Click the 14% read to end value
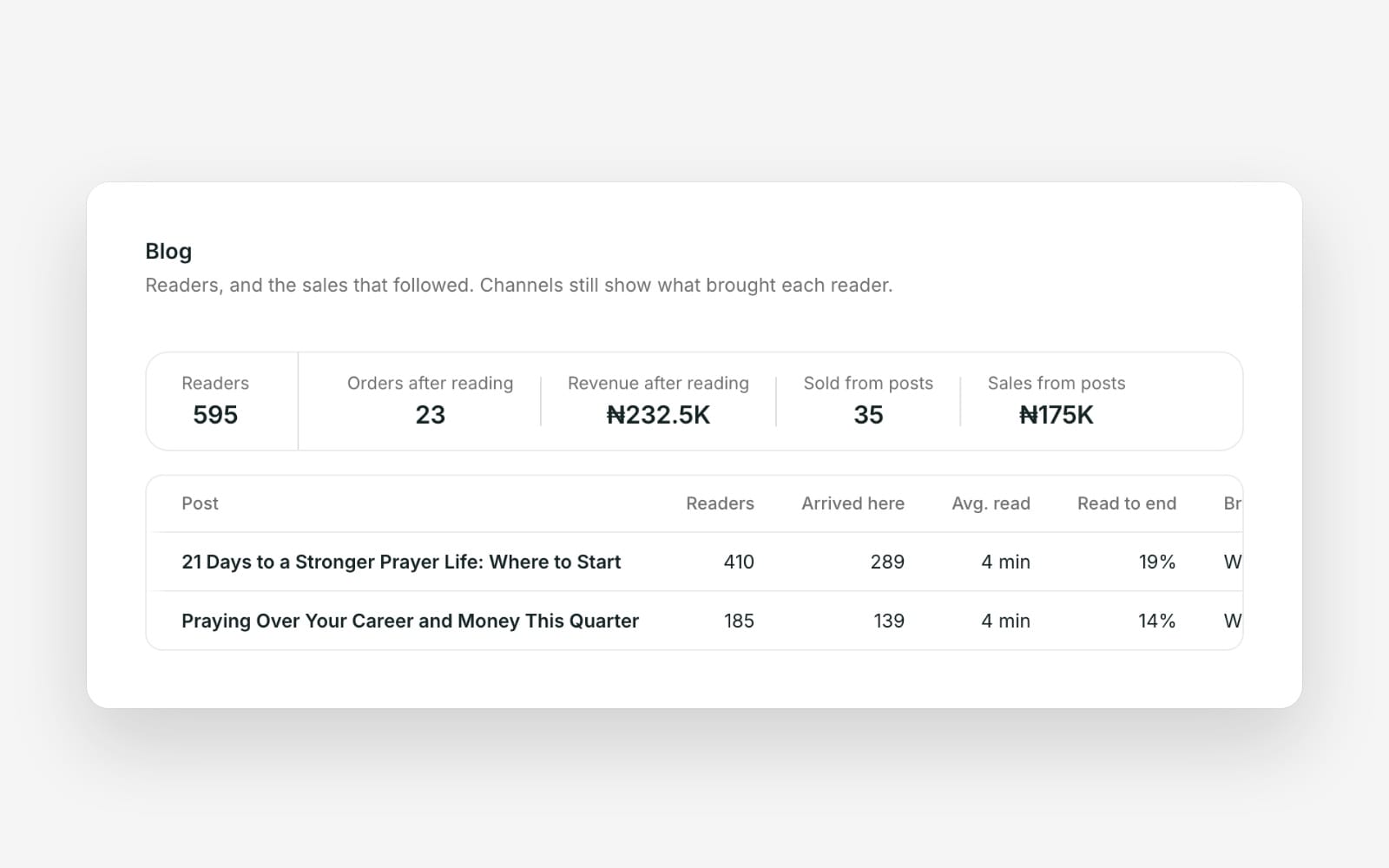This screenshot has width=1389, height=868. (x=1157, y=621)
